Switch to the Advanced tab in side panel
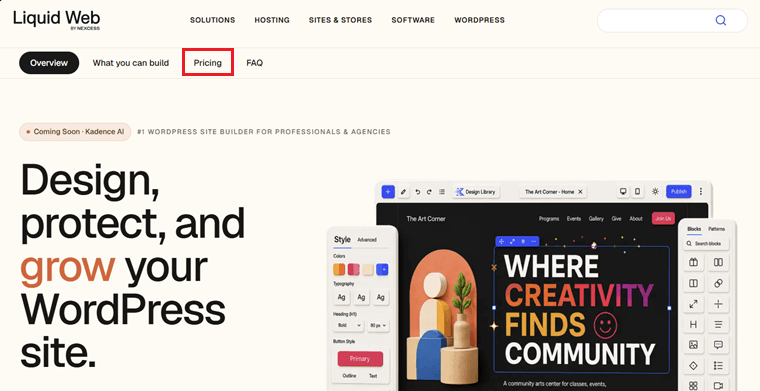Screen dimensions: 760x391 tap(367, 240)
